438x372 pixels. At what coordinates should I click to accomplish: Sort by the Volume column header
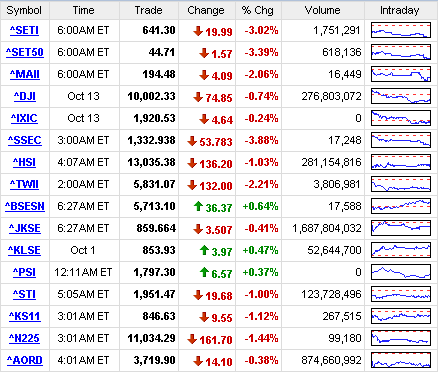tap(323, 10)
